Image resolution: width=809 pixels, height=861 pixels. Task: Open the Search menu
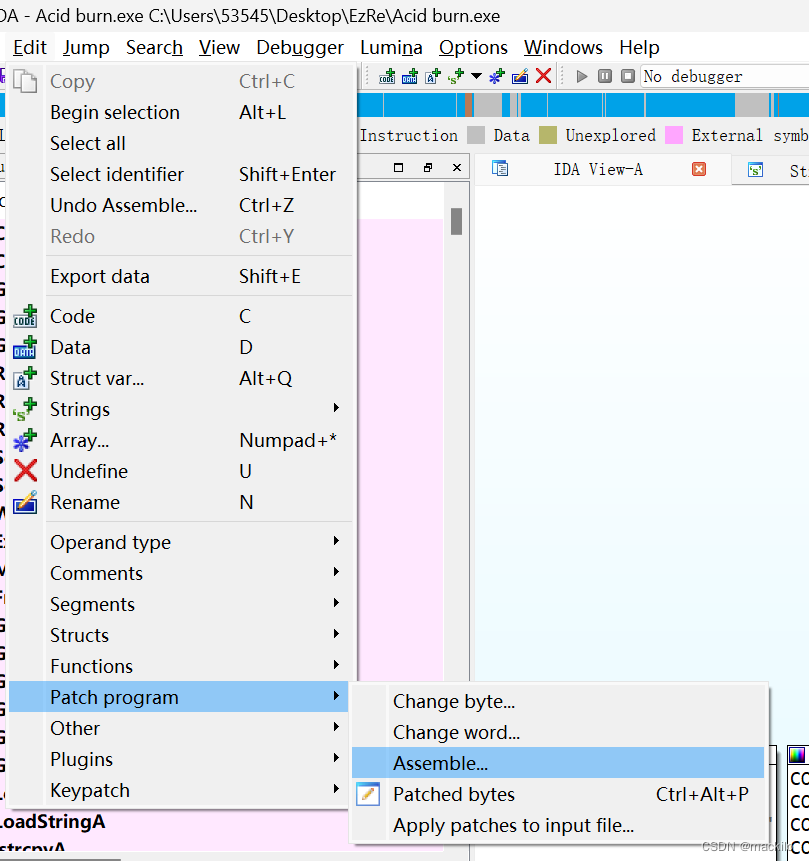(x=154, y=48)
